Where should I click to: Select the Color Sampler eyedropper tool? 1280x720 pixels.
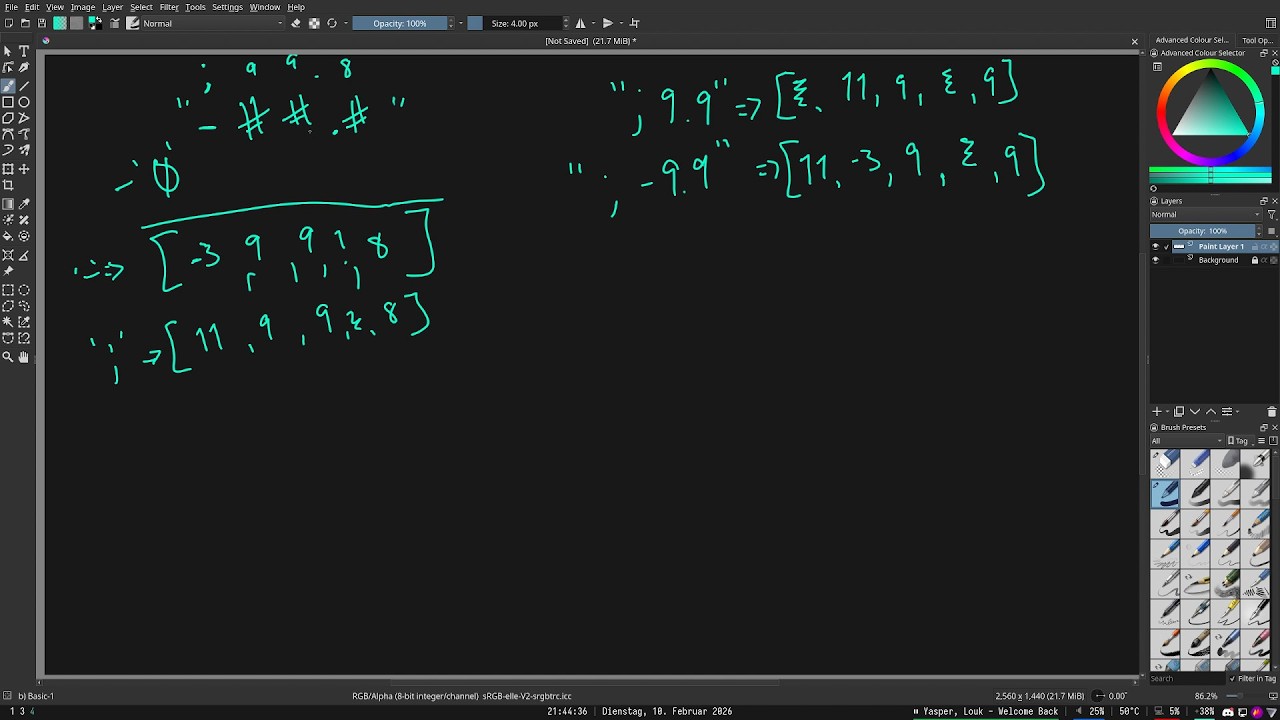point(24,203)
